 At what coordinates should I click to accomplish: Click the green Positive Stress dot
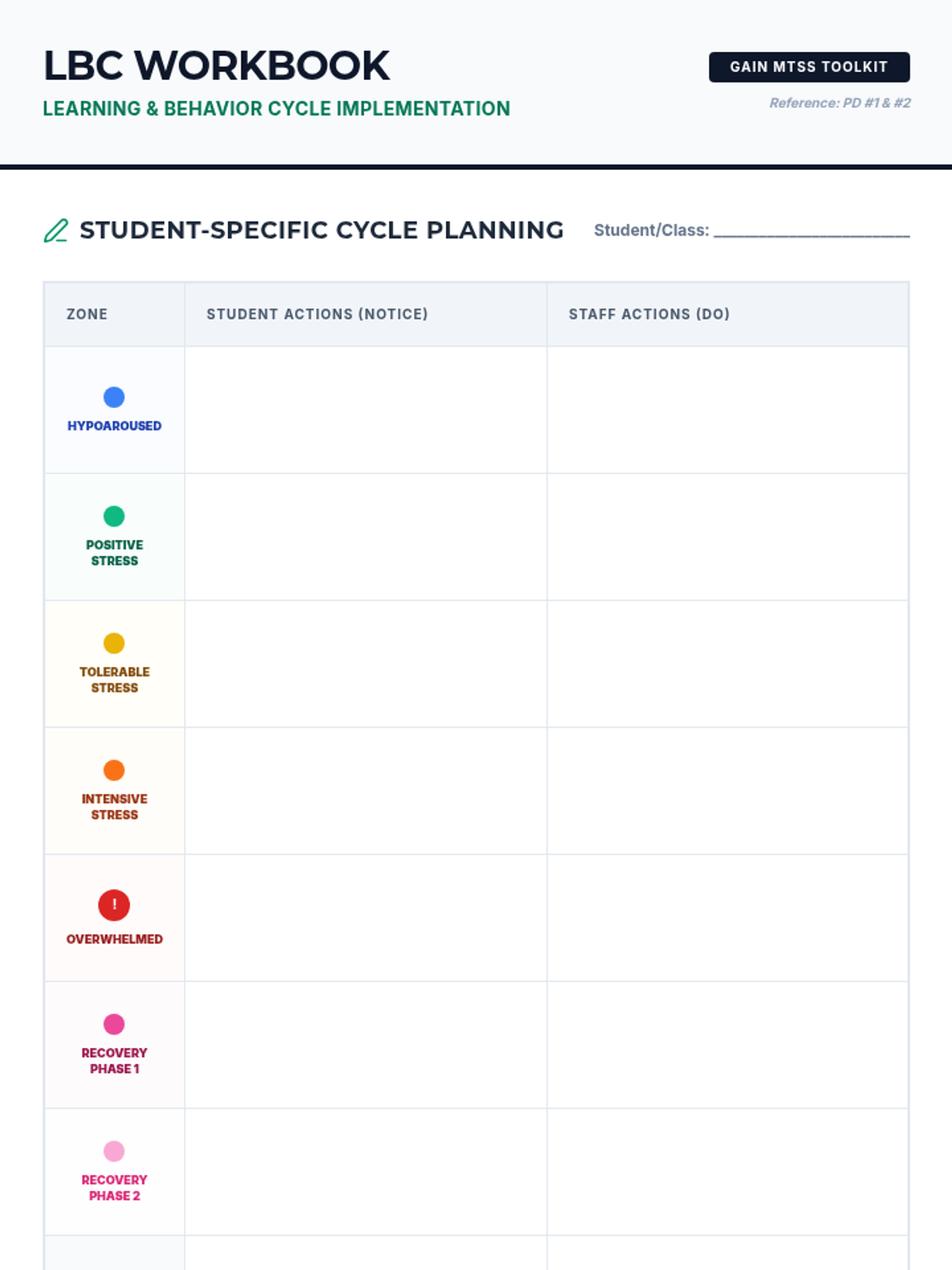coord(114,516)
